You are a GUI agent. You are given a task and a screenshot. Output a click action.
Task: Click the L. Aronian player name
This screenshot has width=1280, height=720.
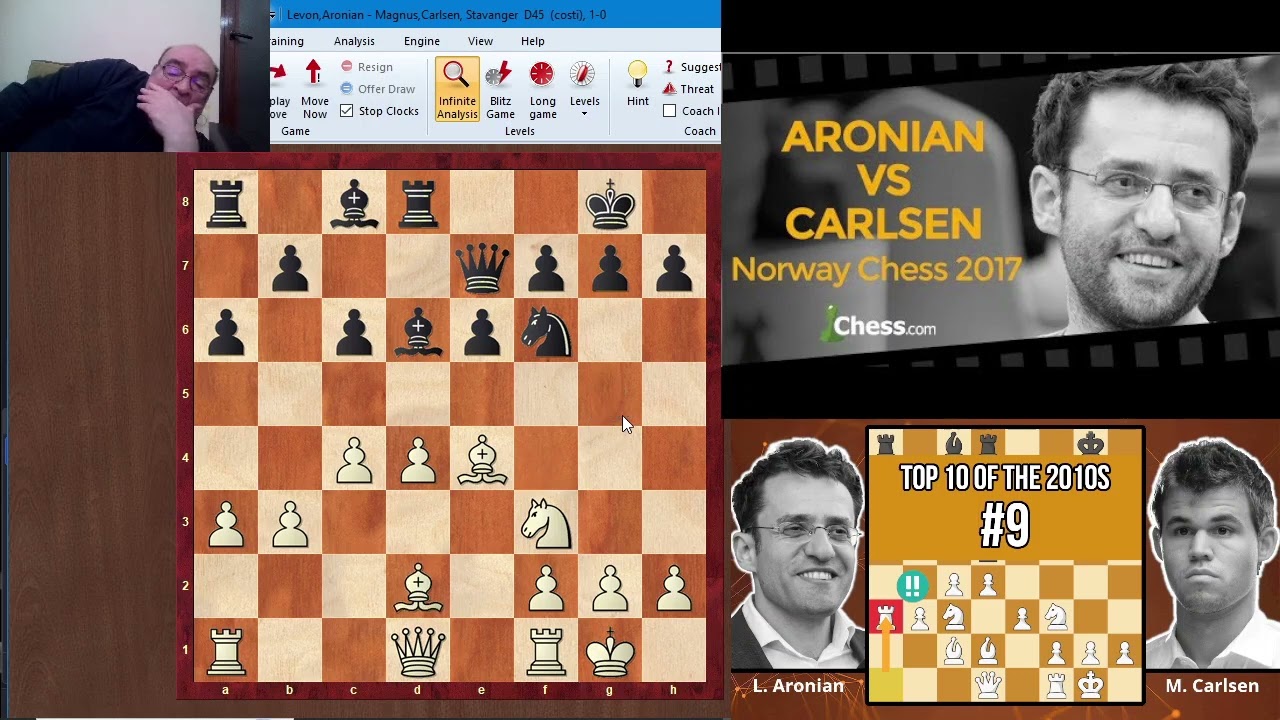pyautogui.click(x=798, y=686)
